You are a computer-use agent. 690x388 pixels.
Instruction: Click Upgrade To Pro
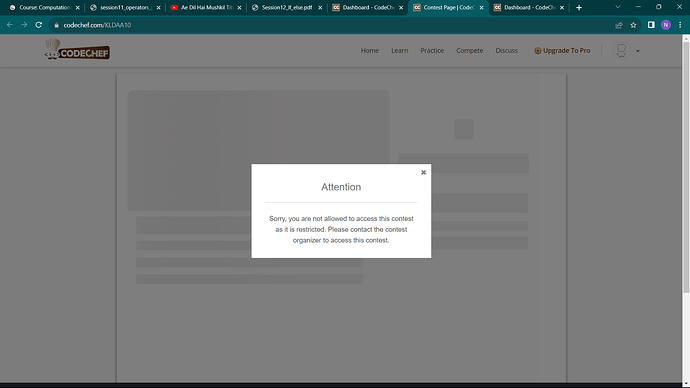point(562,51)
